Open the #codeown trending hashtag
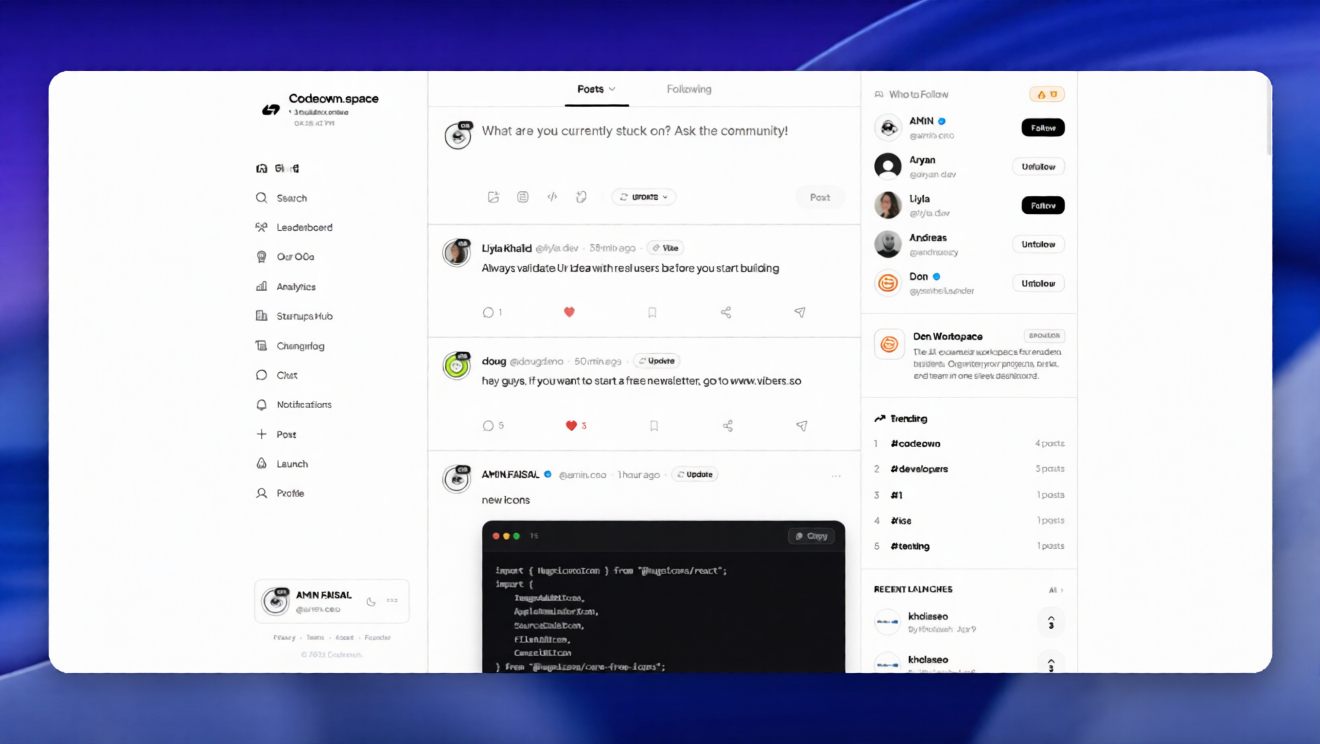This screenshot has height=744, width=1320. (915, 443)
